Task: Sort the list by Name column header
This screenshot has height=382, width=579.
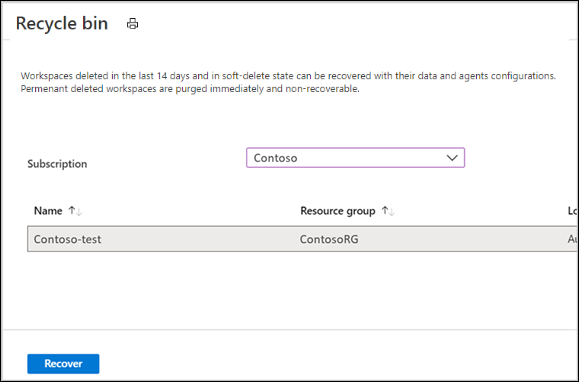Action: coord(48,211)
